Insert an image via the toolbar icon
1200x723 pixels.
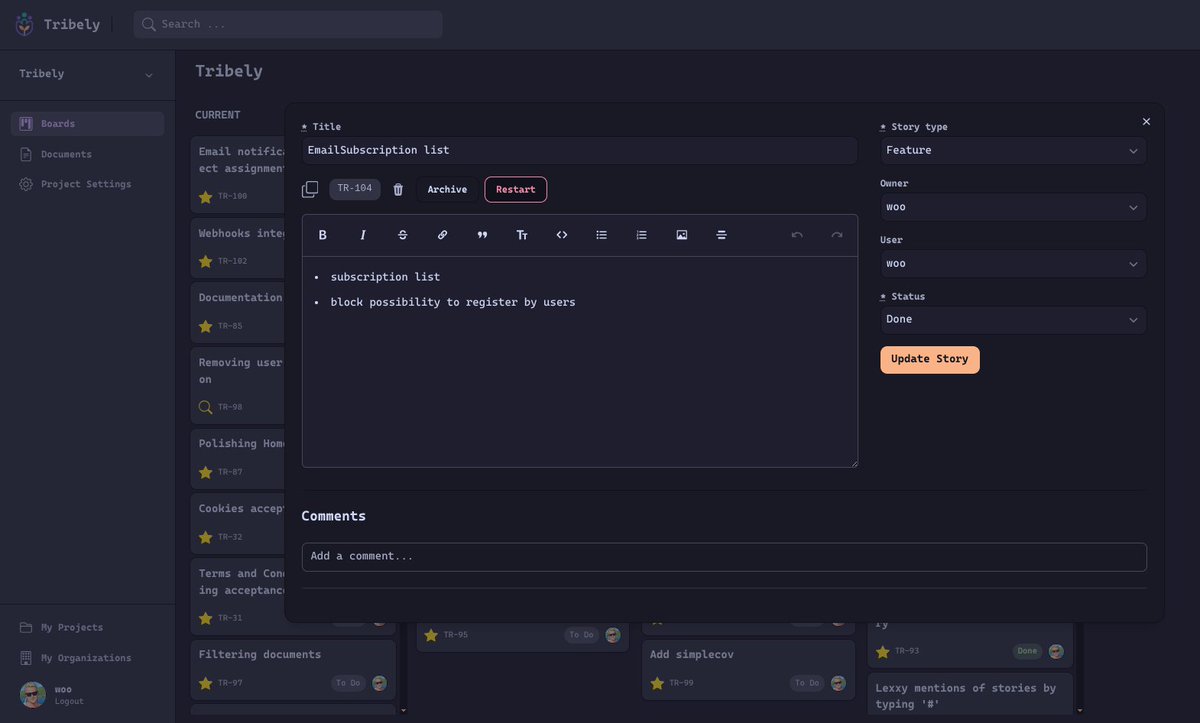(x=682, y=235)
